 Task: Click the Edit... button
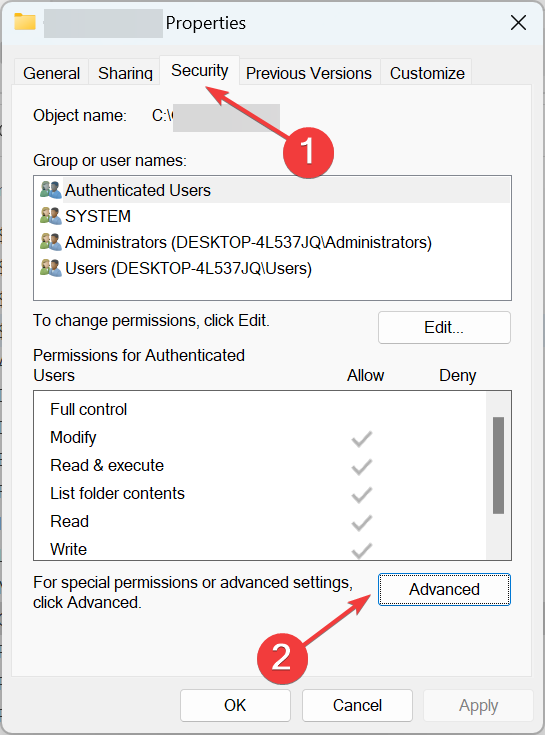click(444, 327)
